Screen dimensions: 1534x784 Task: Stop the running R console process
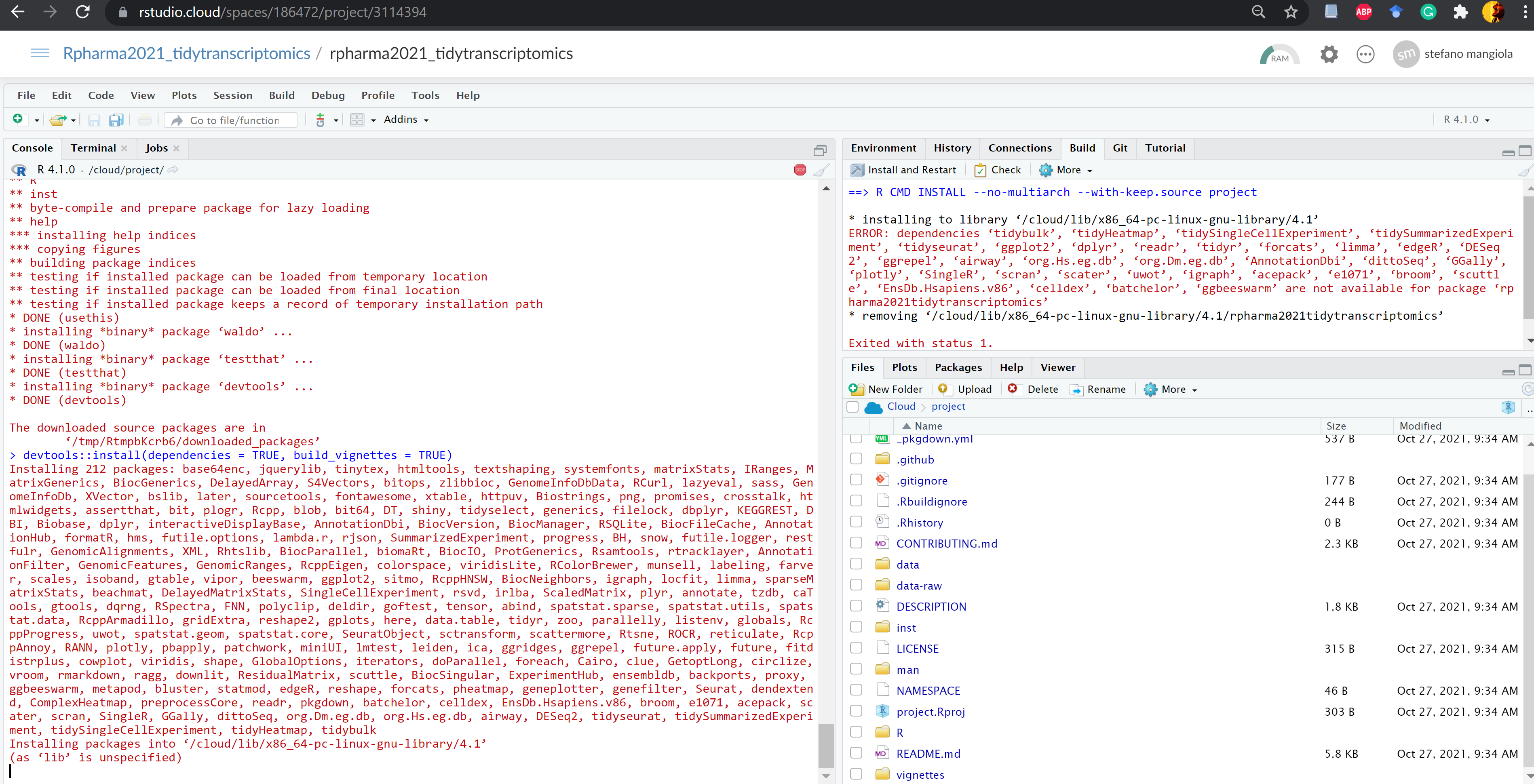[800, 170]
